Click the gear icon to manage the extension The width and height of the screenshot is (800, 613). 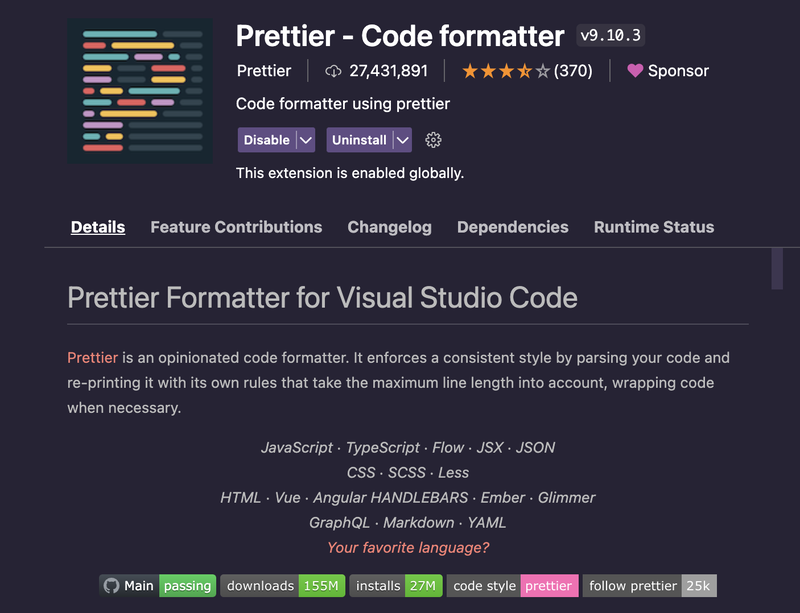coord(433,140)
